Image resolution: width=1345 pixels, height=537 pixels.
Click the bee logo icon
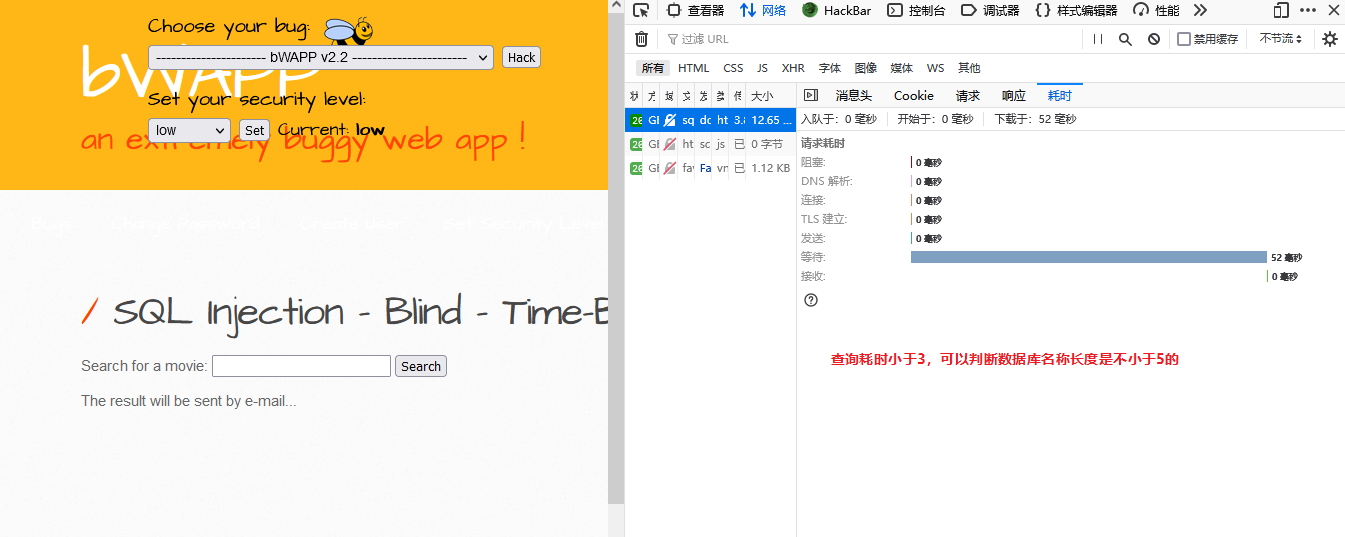click(x=349, y=31)
